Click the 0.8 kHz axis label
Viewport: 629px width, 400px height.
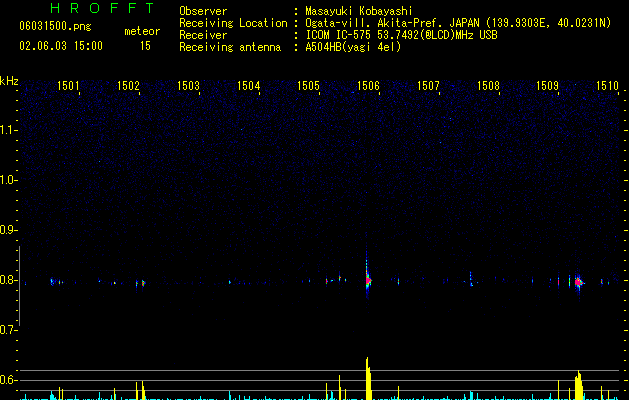(x=9, y=280)
